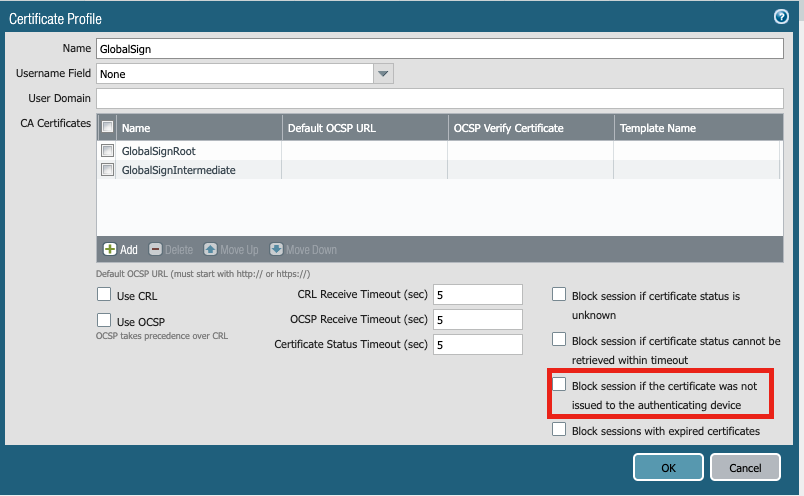This screenshot has height=496, width=804.
Task: Click the Move Up arrow icon
Action: (210, 249)
